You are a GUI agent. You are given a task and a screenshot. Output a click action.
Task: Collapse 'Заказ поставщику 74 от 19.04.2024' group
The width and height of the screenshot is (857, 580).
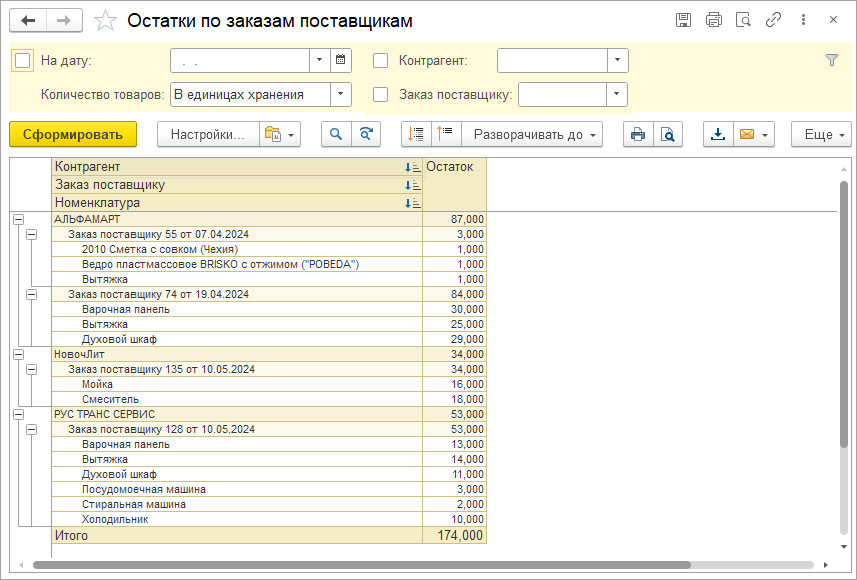(31, 294)
